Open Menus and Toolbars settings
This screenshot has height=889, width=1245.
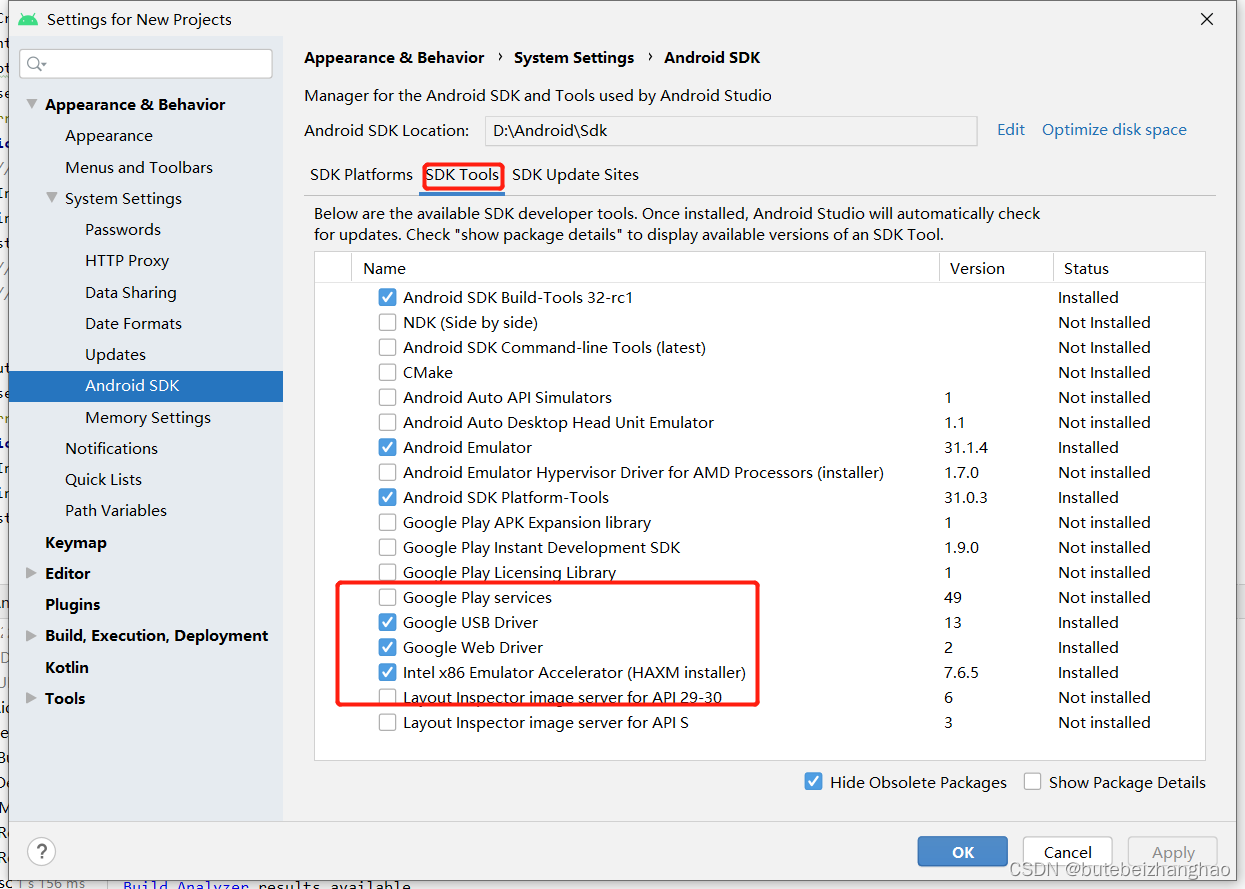[139, 167]
